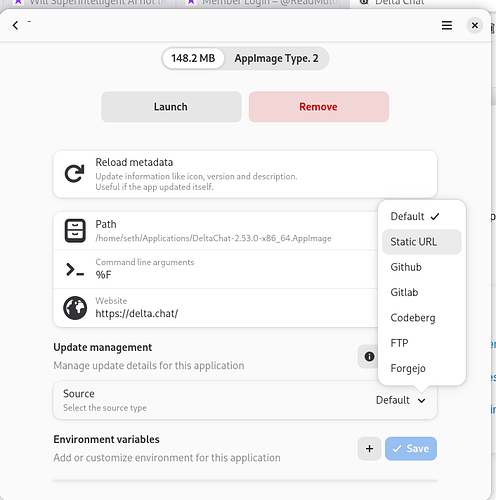The width and height of the screenshot is (496, 500).
Task: Add an environment variable with plus button
Action: click(369, 449)
